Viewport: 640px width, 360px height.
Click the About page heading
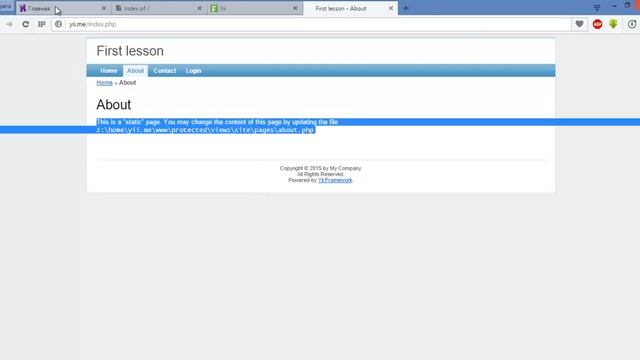click(x=114, y=105)
